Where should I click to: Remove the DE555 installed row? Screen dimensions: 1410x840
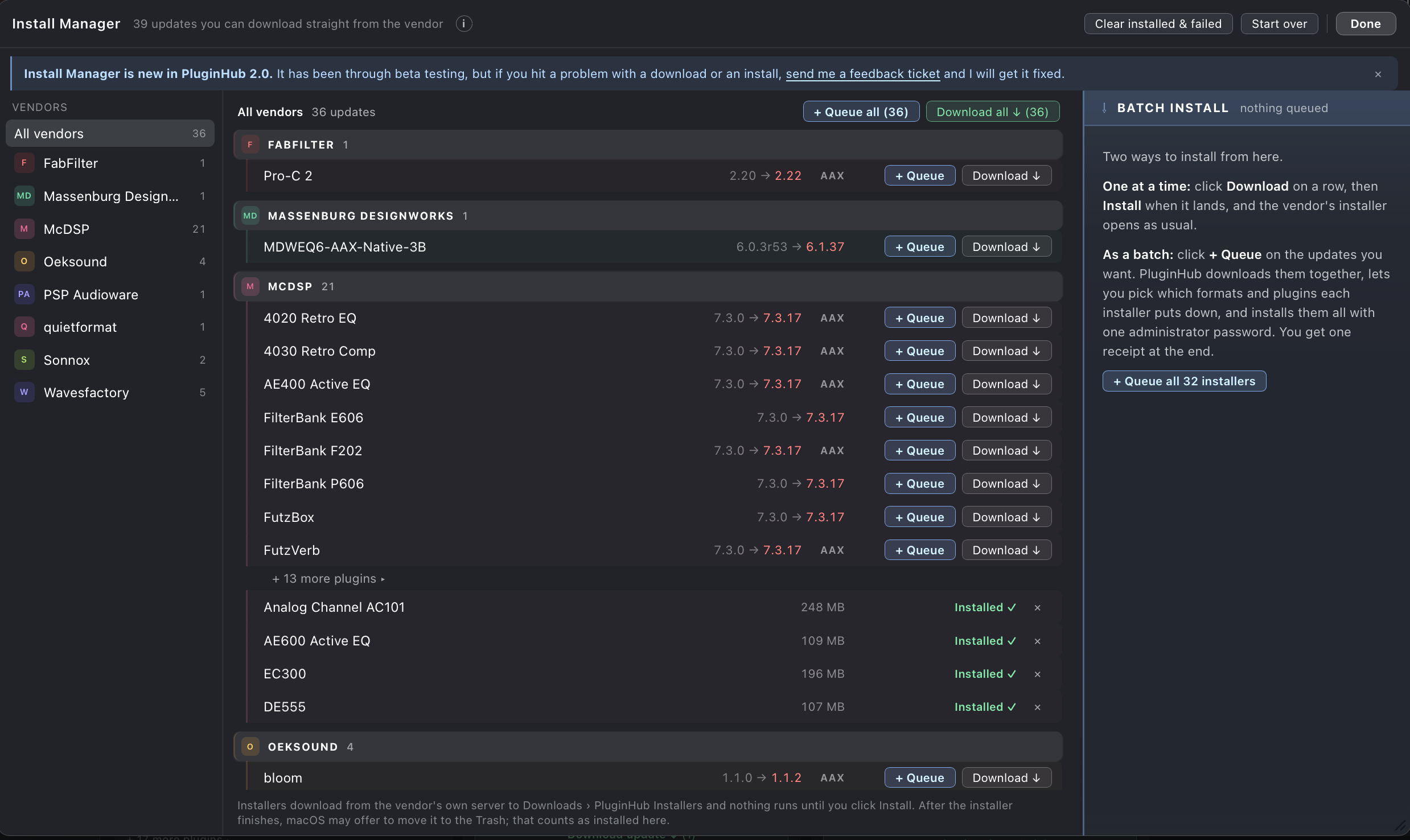coord(1038,707)
